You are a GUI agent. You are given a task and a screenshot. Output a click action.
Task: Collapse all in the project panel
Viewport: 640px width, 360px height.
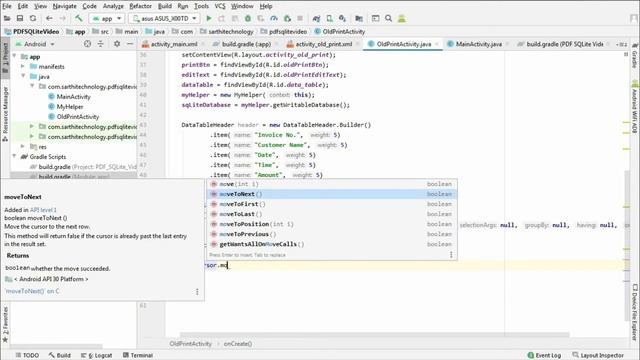[100, 44]
